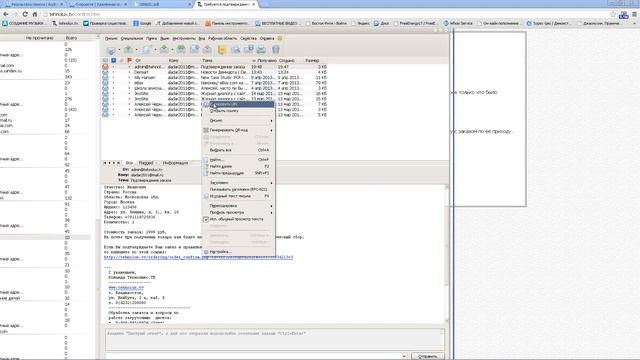Image resolution: width=640 pixels, height=360 pixels.
Task: Sort messages by Размер column
Action: [313, 60]
